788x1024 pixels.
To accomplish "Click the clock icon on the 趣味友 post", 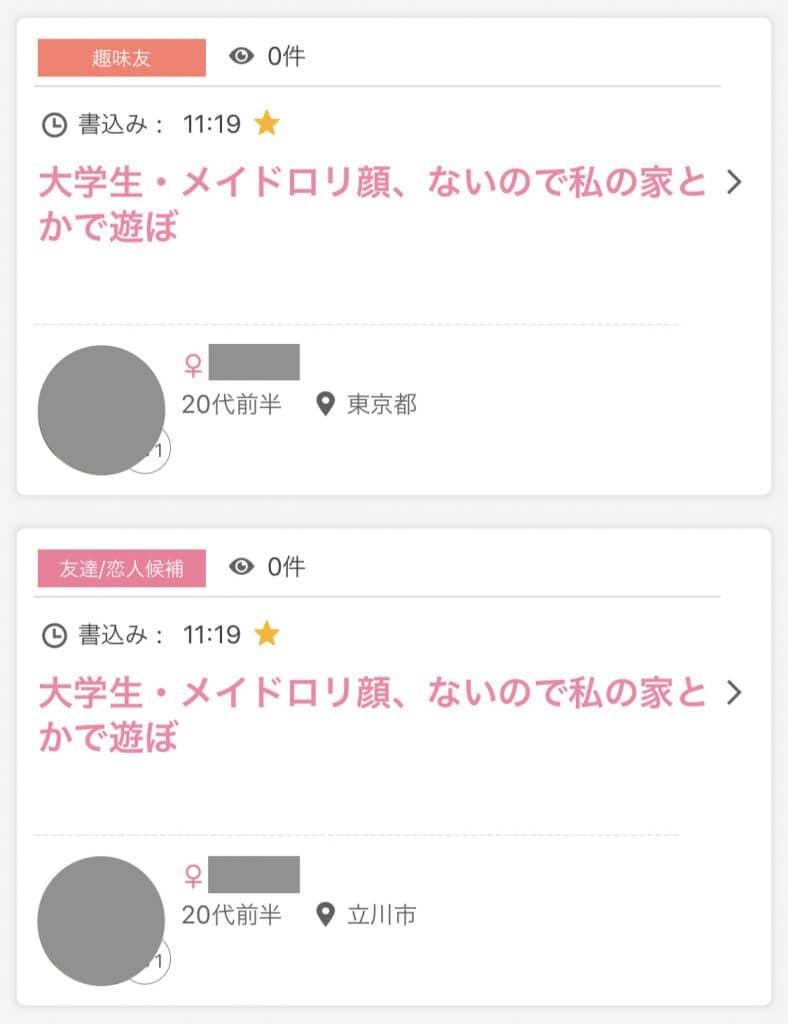I will (54, 124).
